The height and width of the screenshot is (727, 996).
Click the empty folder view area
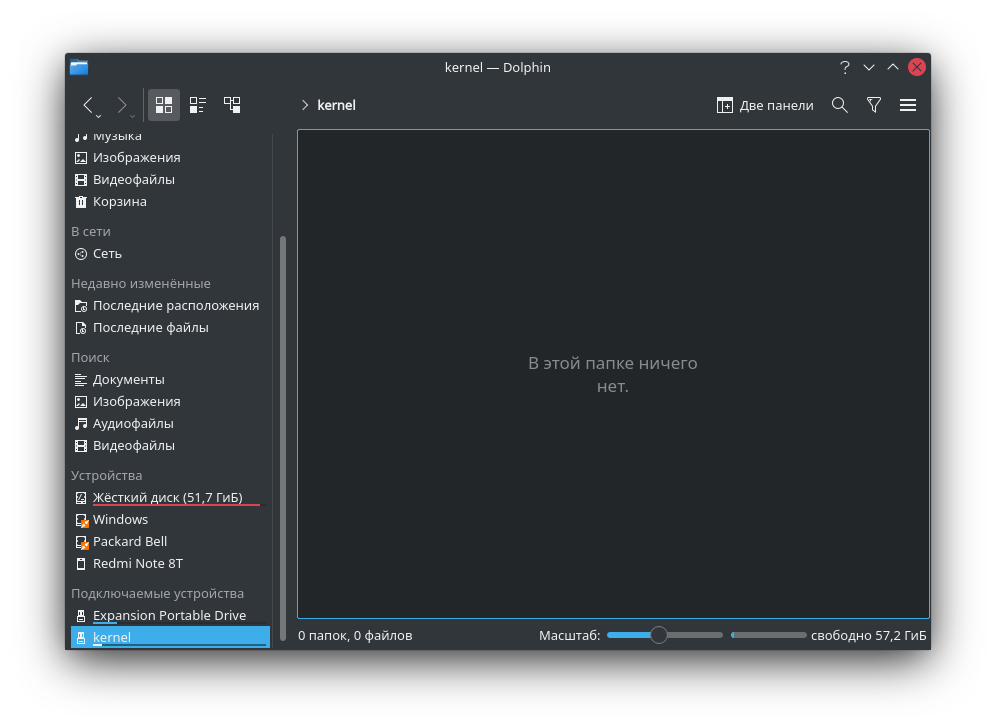[614, 374]
